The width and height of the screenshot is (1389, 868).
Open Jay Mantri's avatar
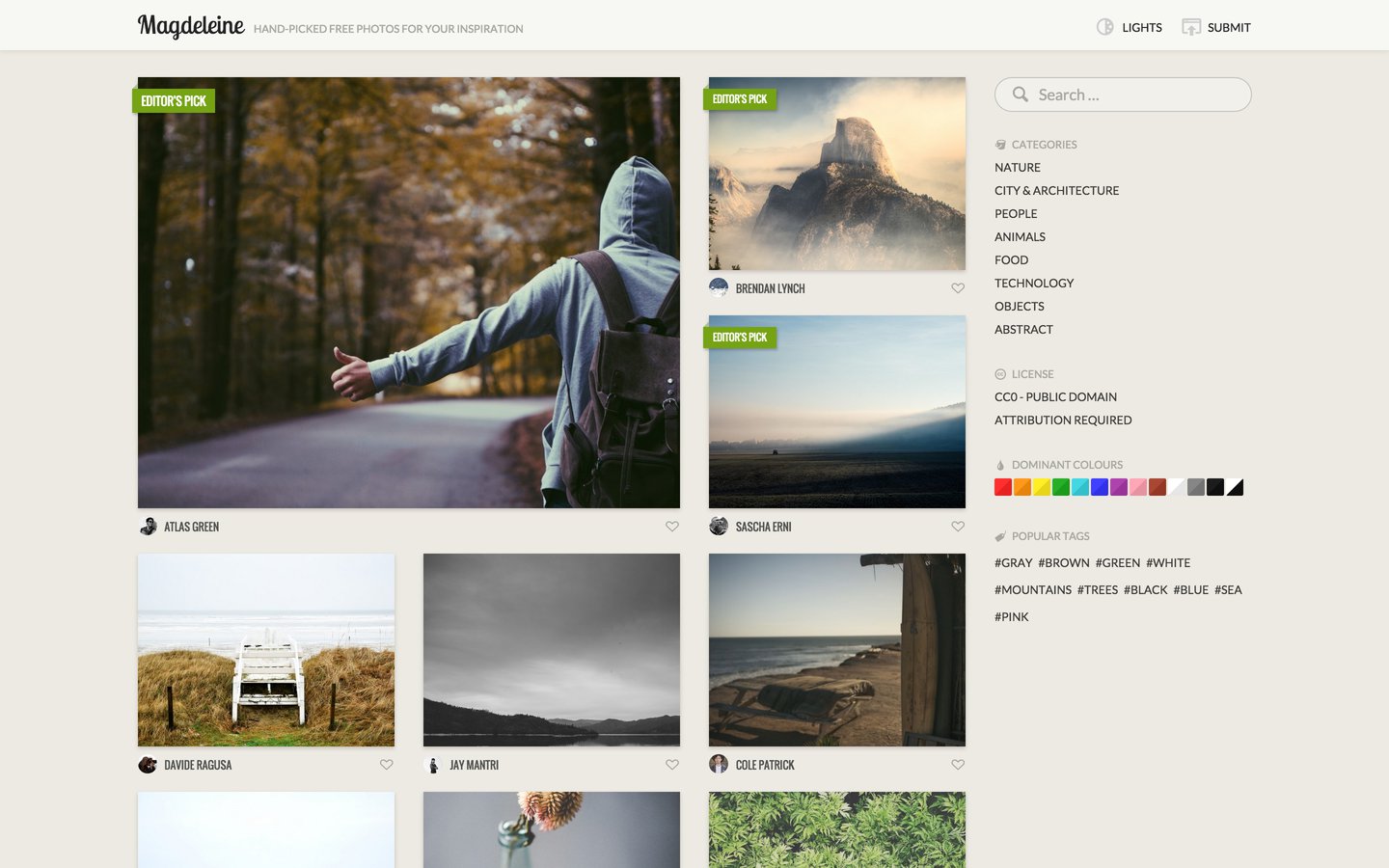(433, 764)
